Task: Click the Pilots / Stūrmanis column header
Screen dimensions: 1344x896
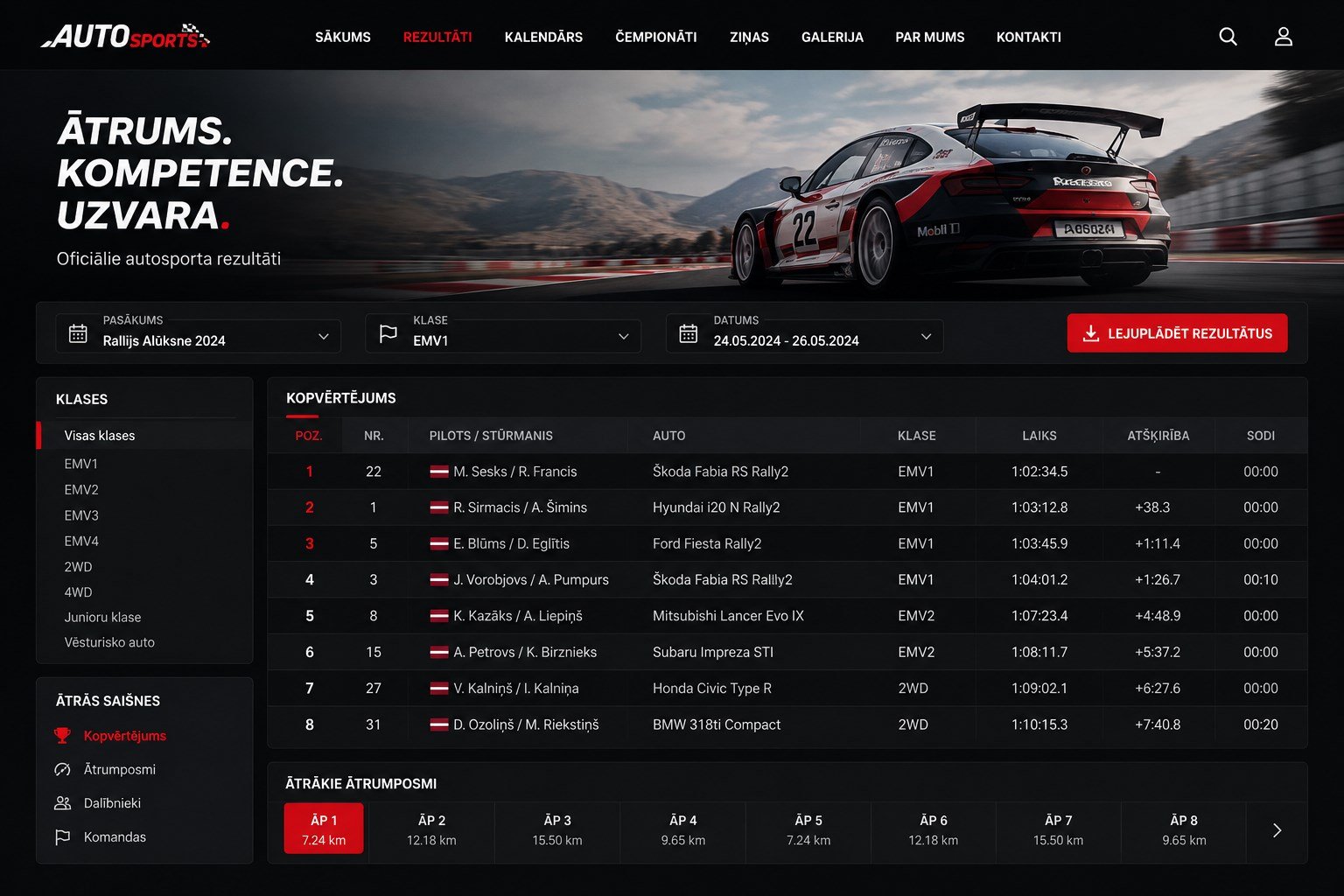Action: [491, 436]
